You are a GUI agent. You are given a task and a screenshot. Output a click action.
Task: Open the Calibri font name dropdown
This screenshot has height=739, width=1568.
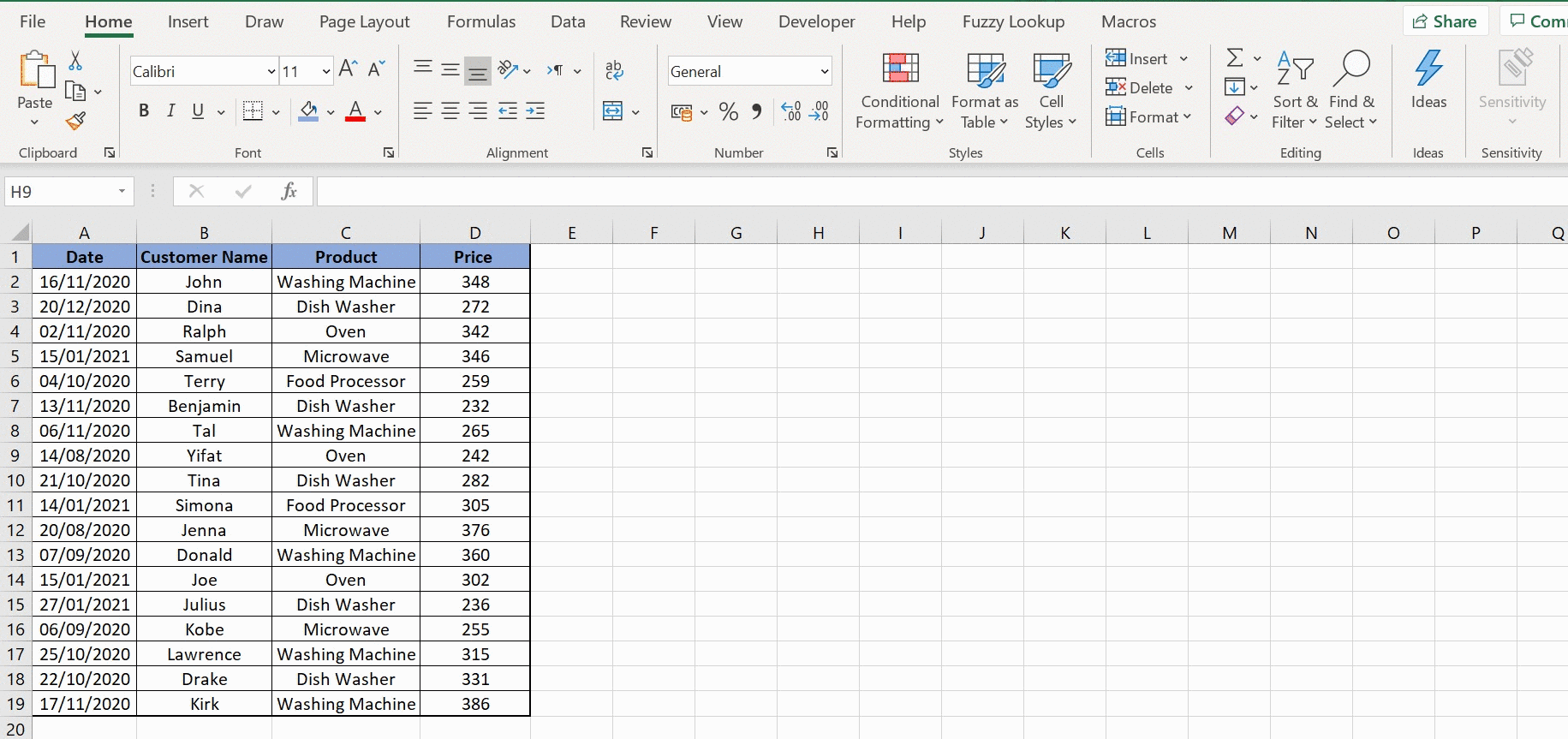coord(271,72)
